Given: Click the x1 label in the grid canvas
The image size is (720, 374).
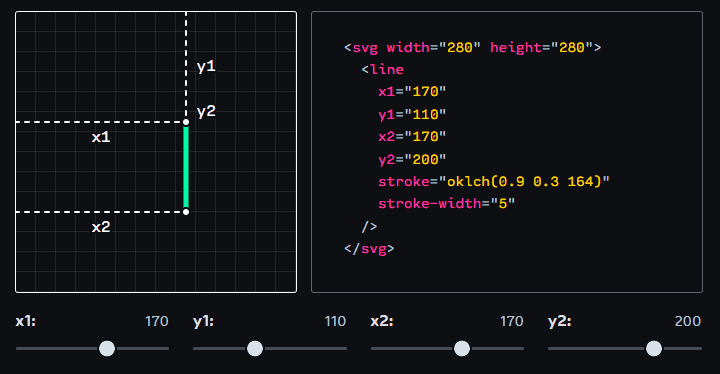Looking at the screenshot, I should pyautogui.click(x=101, y=137).
